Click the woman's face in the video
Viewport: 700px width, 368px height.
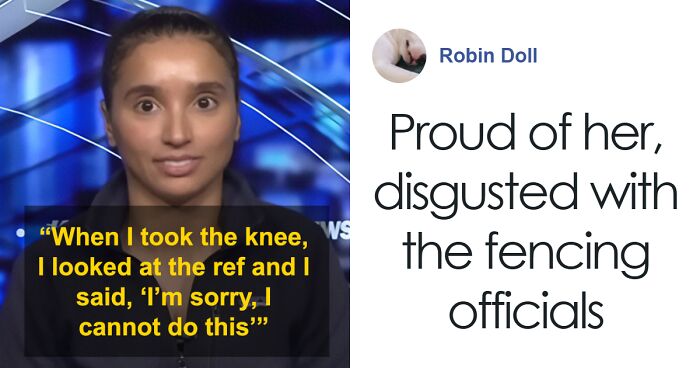(172, 114)
